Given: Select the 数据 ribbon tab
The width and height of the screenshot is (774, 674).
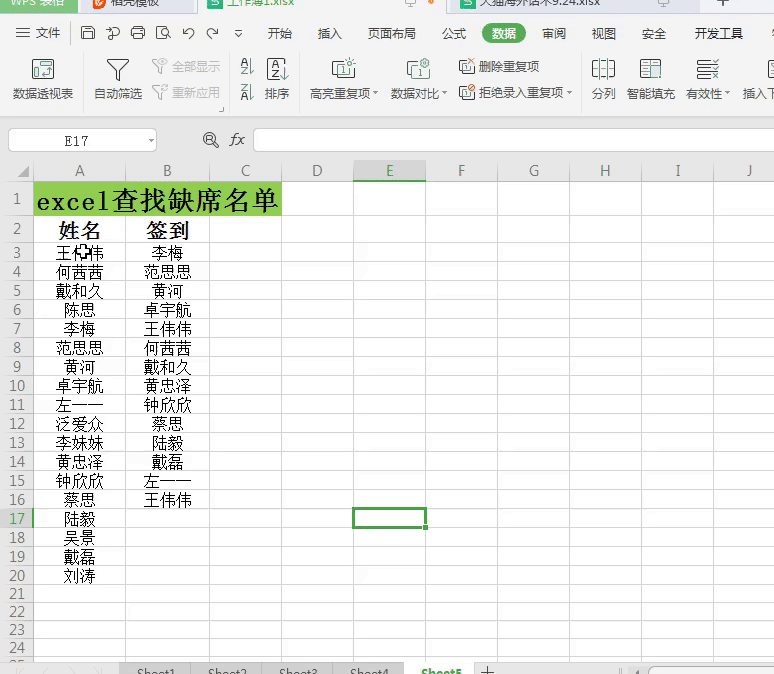Looking at the screenshot, I should pos(503,33).
